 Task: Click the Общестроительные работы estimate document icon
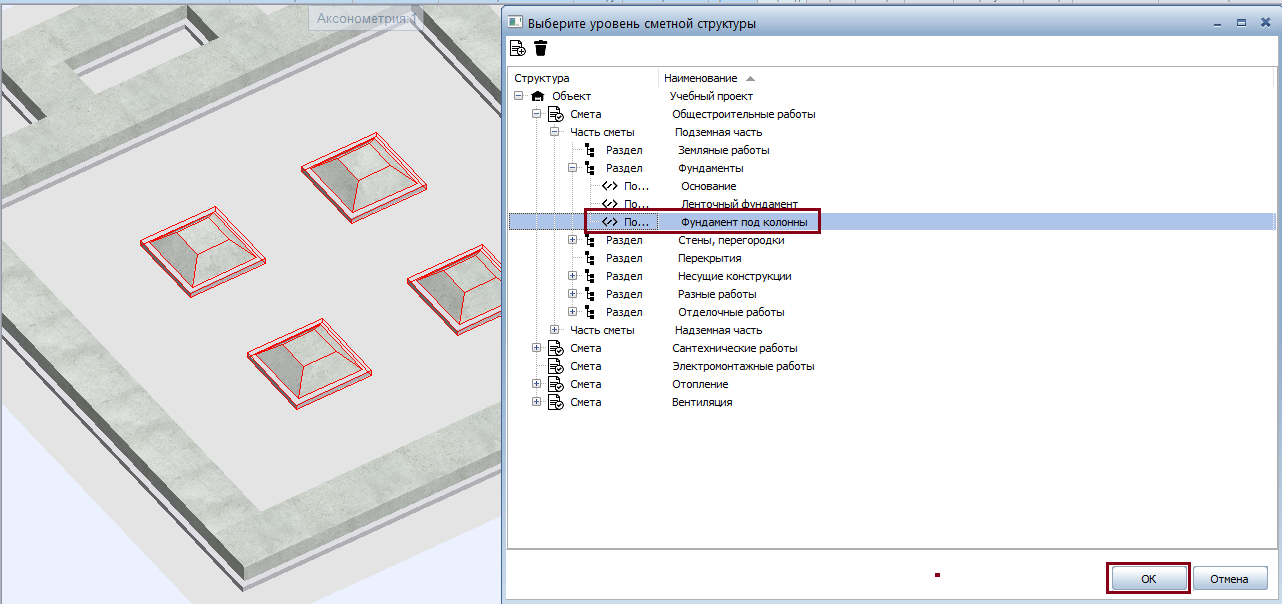point(555,114)
